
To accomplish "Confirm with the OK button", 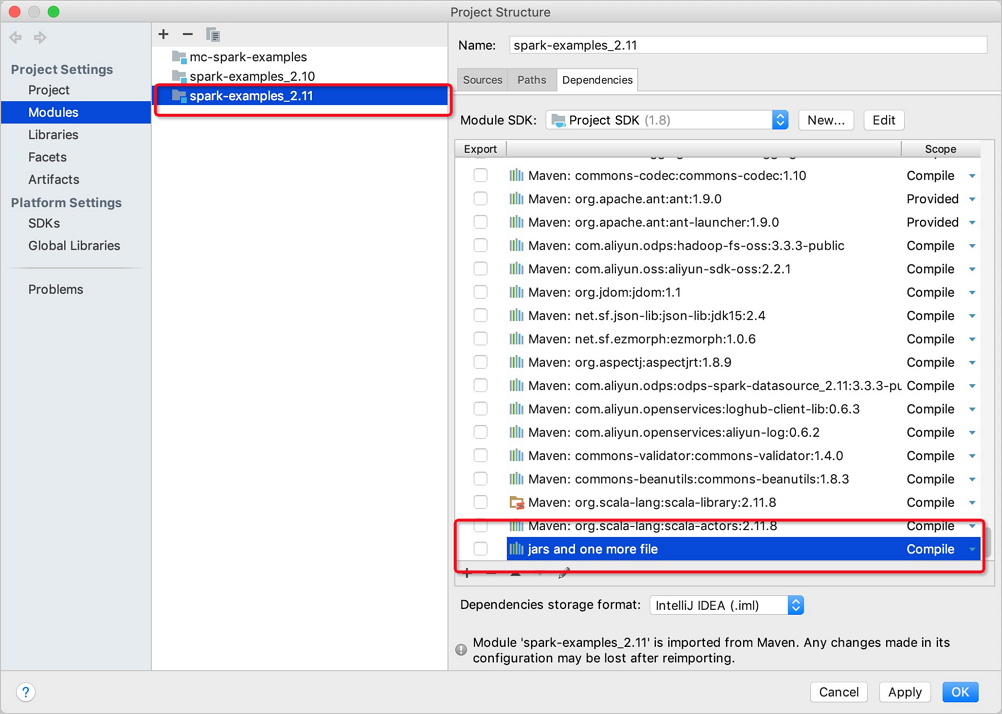I will pyautogui.click(x=960, y=692).
